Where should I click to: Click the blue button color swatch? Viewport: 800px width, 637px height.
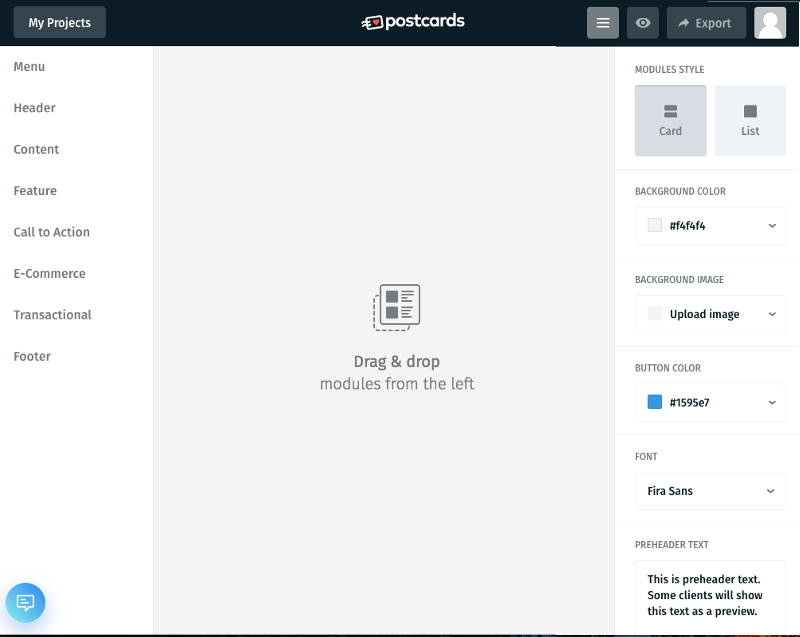655,402
